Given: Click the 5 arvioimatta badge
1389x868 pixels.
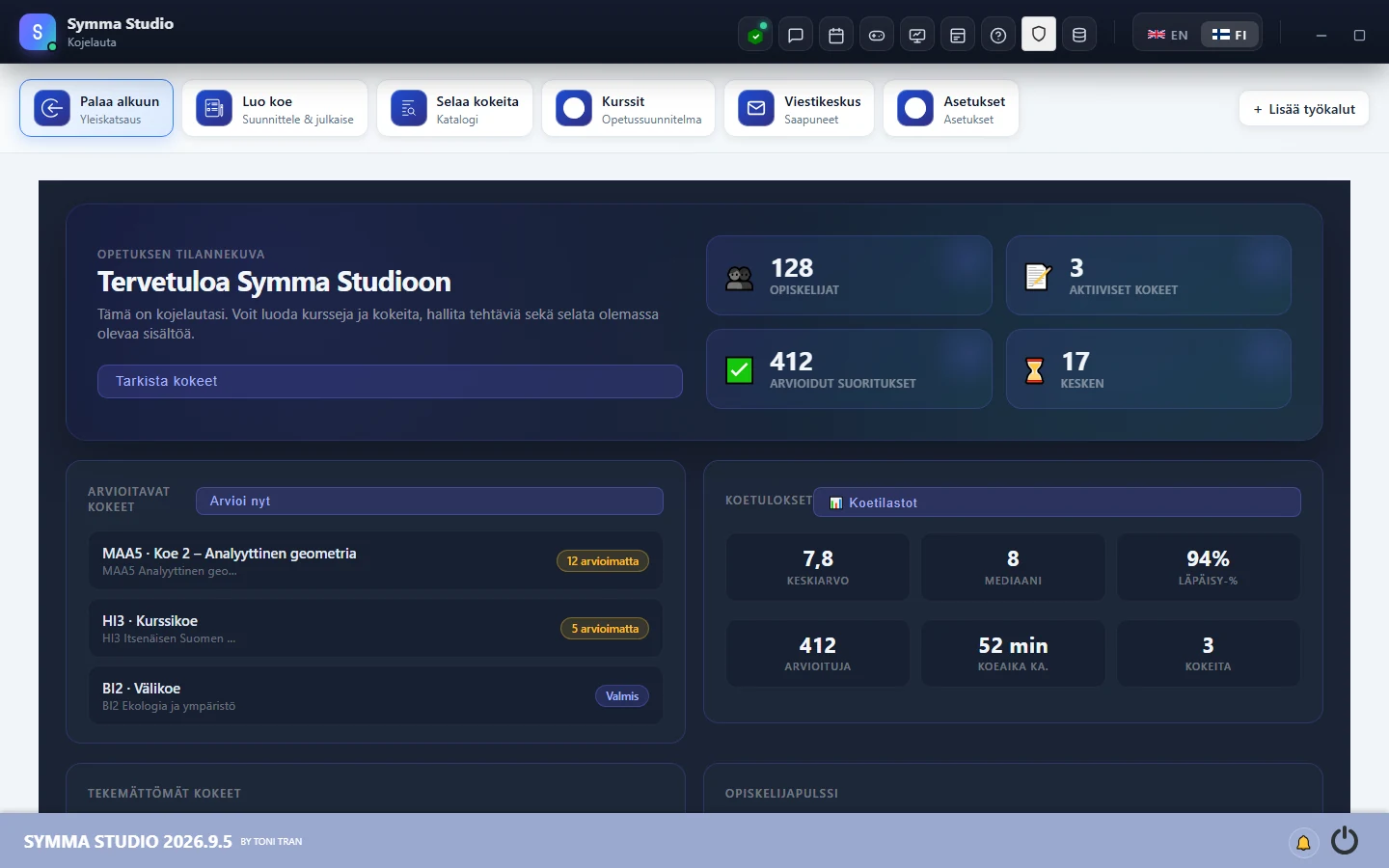Looking at the screenshot, I should pyautogui.click(x=605, y=629).
